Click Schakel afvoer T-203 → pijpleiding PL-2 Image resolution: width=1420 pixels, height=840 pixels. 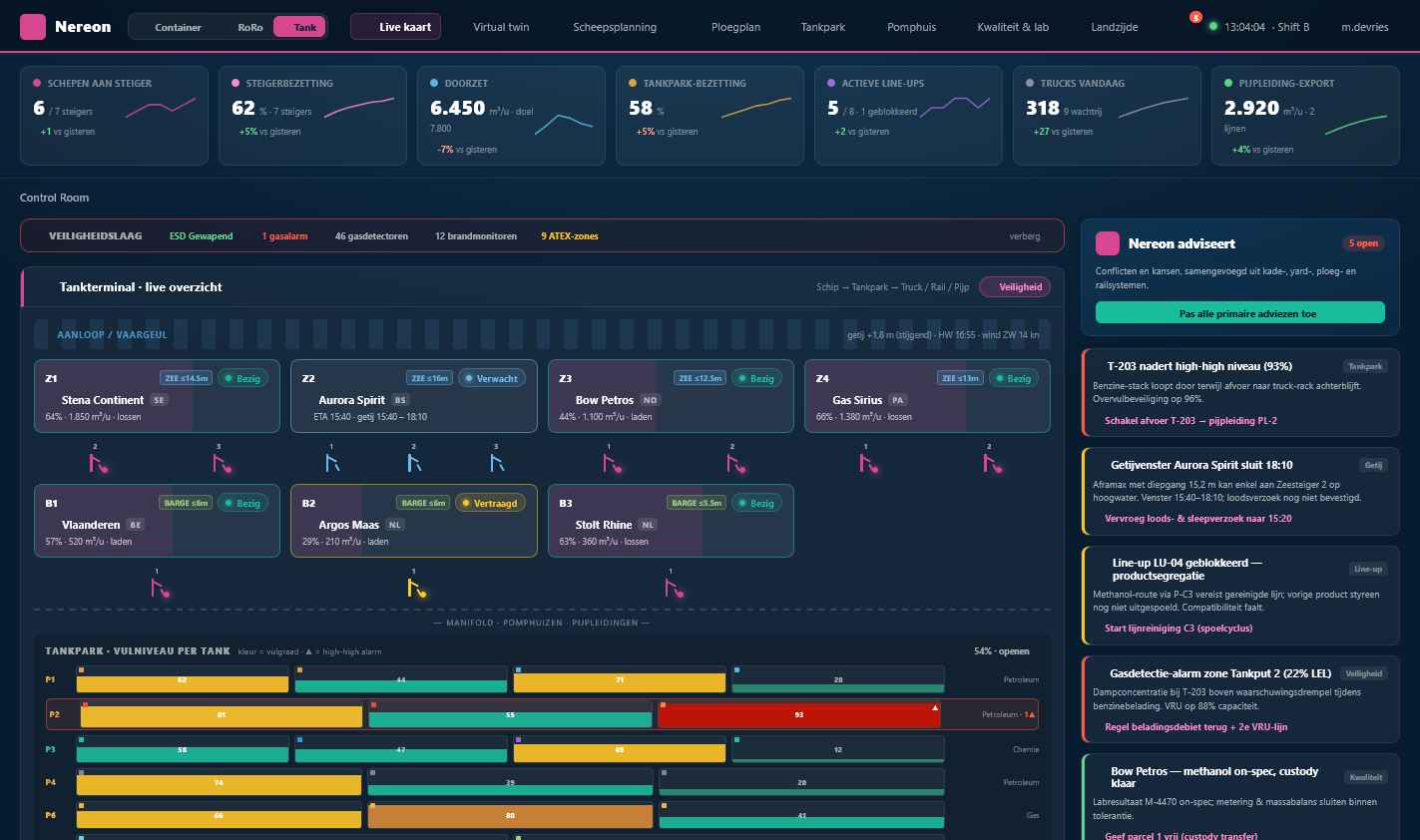tap(1190, 421)
